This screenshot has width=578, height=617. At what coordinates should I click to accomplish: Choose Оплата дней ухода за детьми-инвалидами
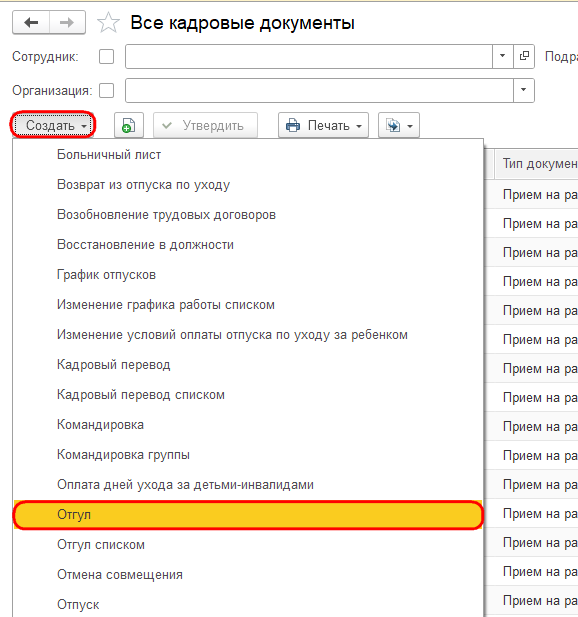[x=248, y=485]
